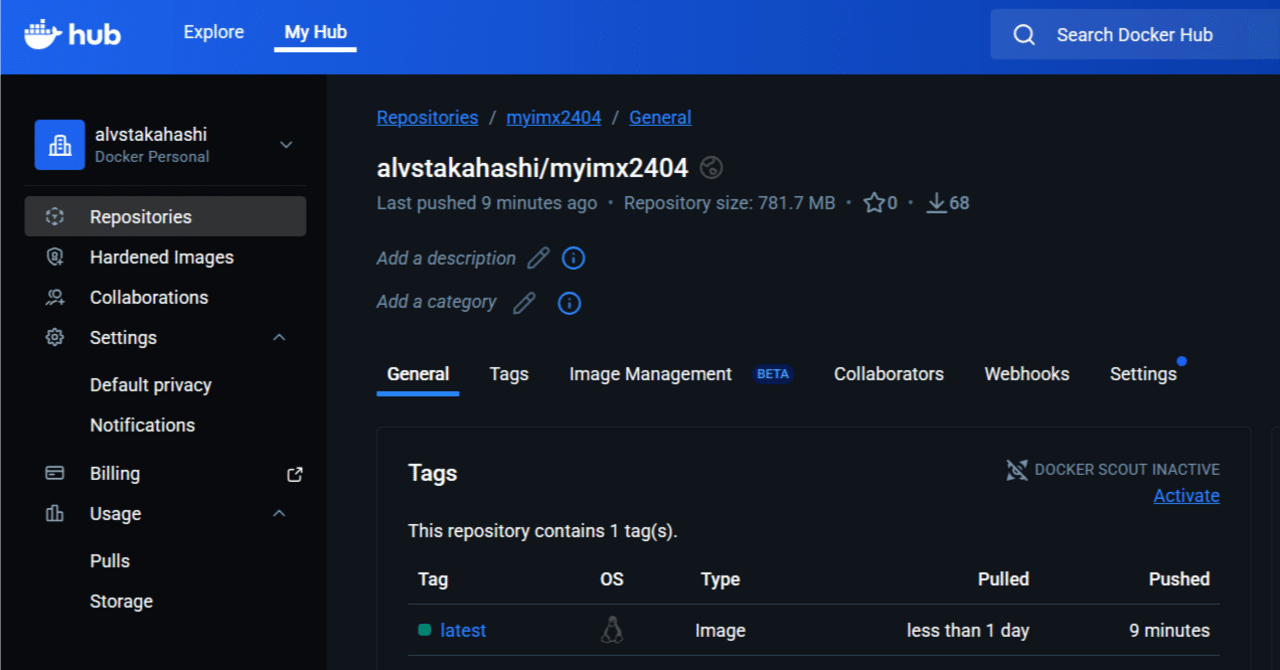Click the pencil icon to add a description

tap(538, 258)
